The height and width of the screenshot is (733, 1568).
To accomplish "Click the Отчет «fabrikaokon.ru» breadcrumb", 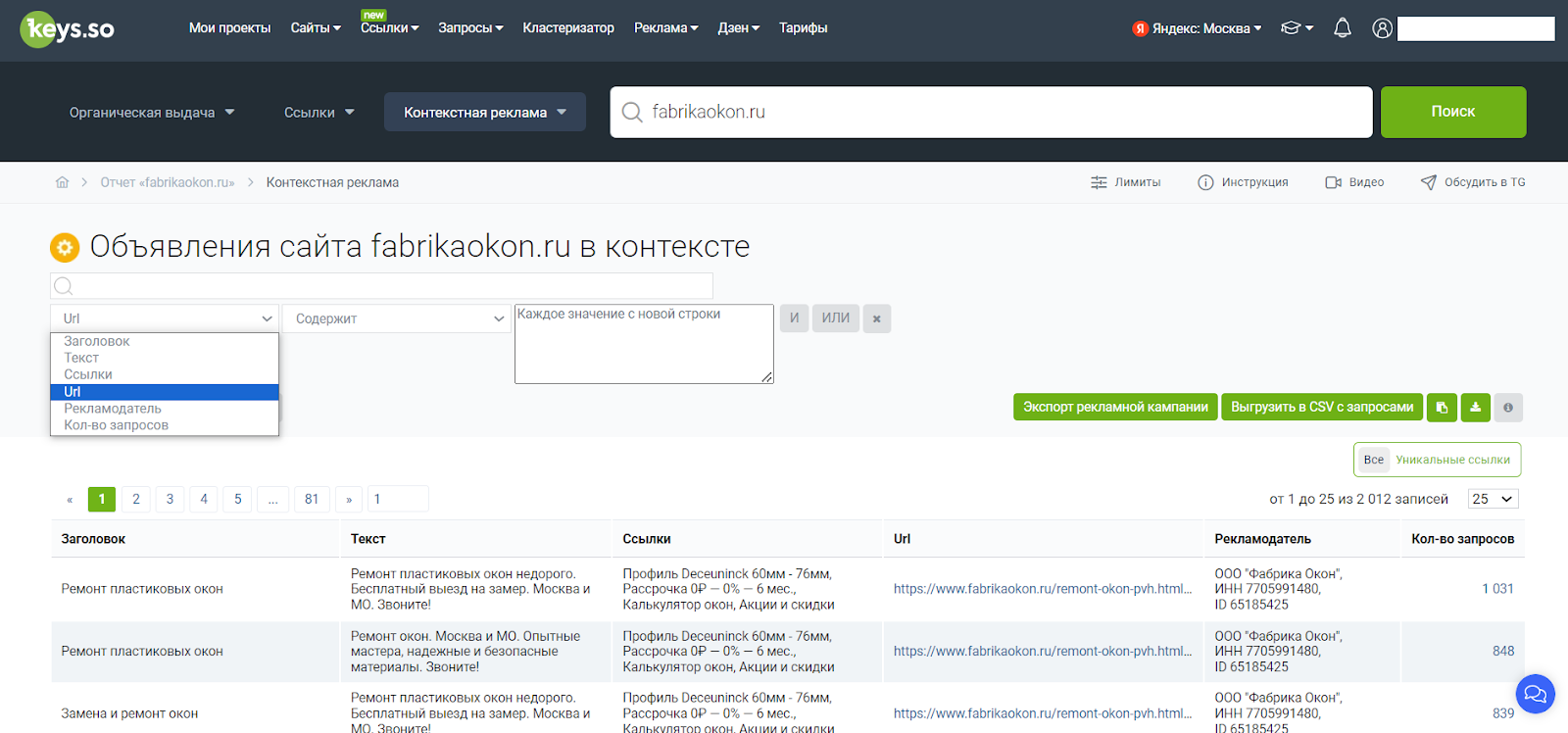I will (168, 182).
